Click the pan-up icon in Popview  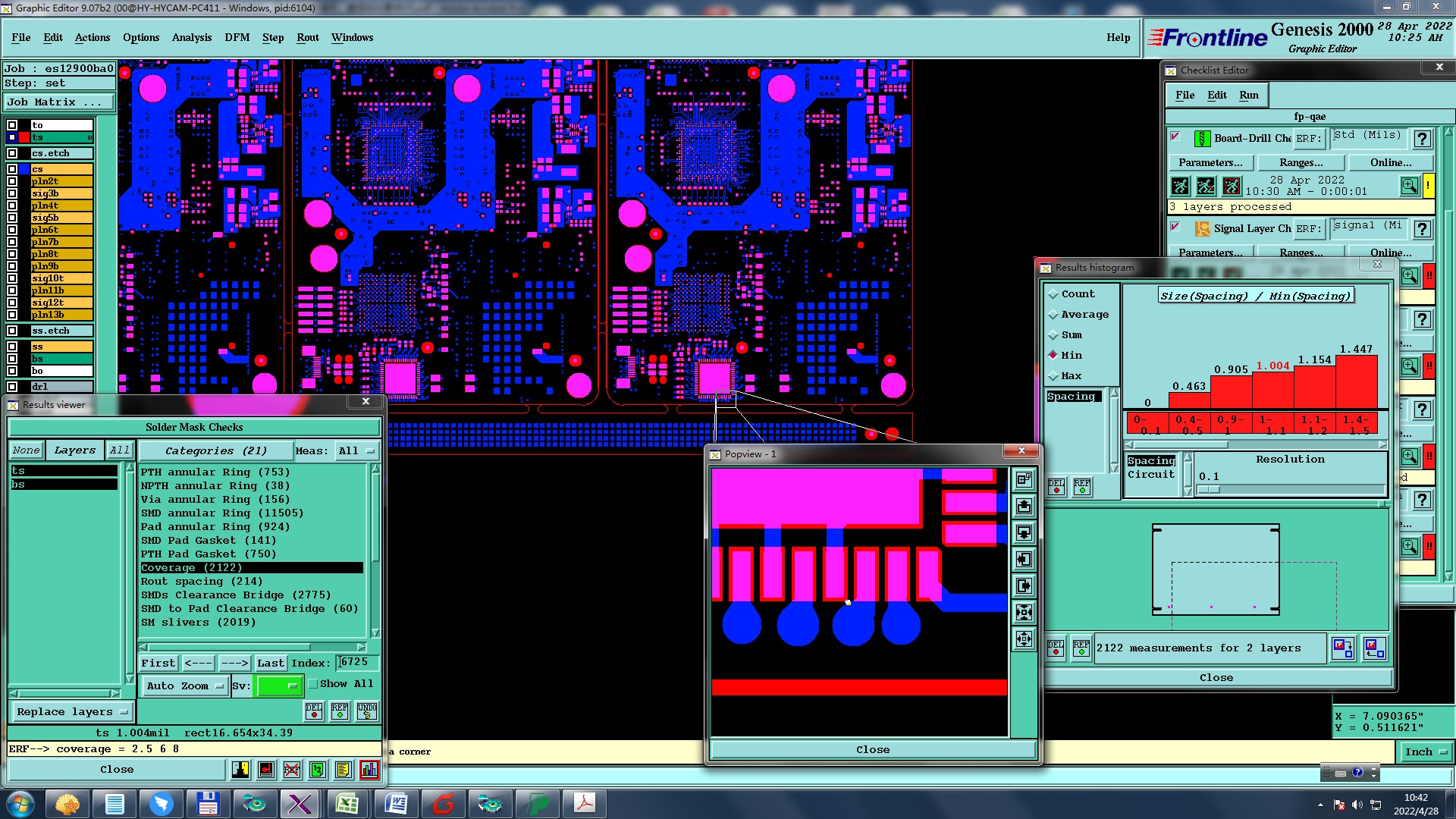click(1024, 507)
